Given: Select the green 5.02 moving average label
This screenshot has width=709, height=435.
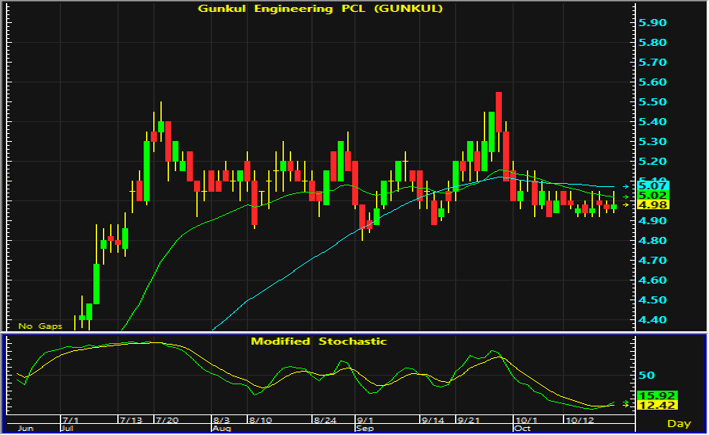Looking at the screenshot, I should coord(653,196).
